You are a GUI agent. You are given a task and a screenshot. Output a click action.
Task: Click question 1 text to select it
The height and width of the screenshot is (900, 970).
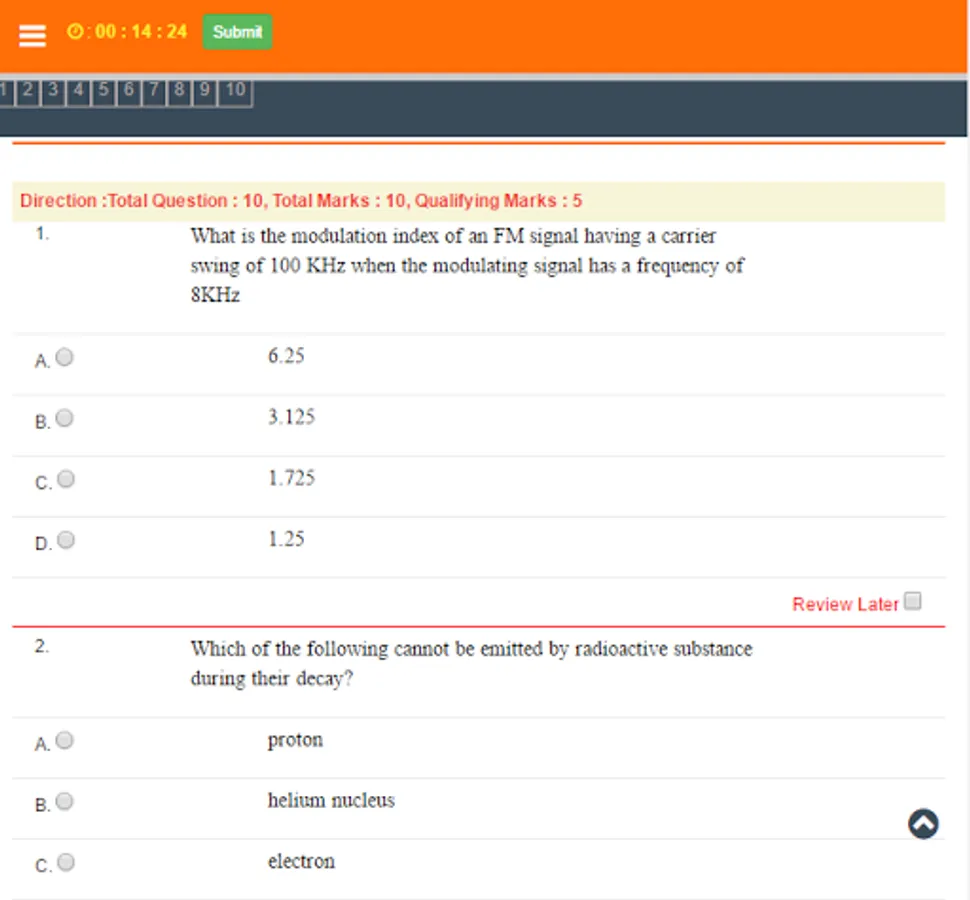[x=452, y=265]
